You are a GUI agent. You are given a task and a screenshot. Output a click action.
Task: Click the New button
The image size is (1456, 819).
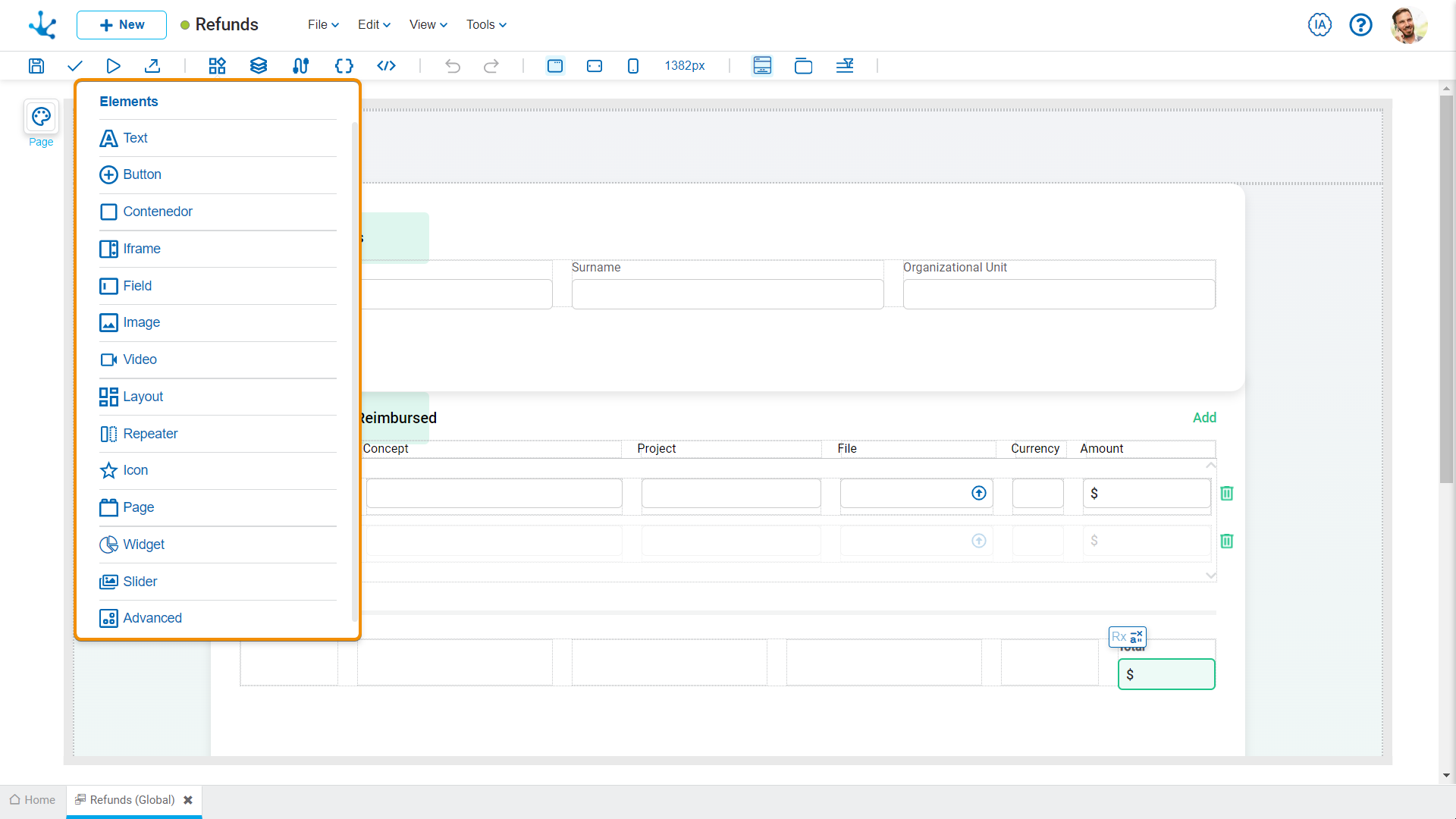click(121, 25)
